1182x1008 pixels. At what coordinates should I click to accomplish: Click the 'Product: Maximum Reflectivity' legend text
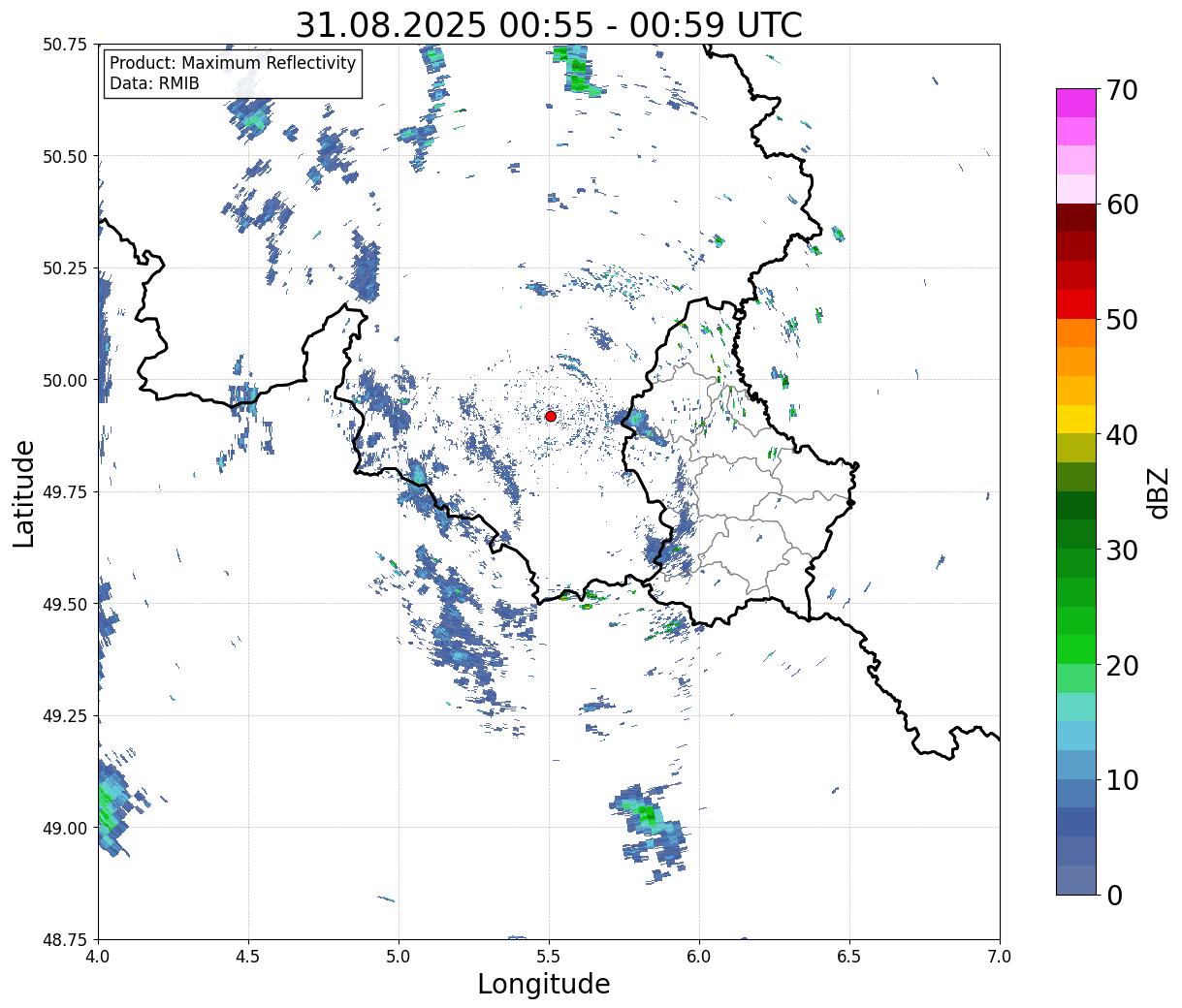233,63
